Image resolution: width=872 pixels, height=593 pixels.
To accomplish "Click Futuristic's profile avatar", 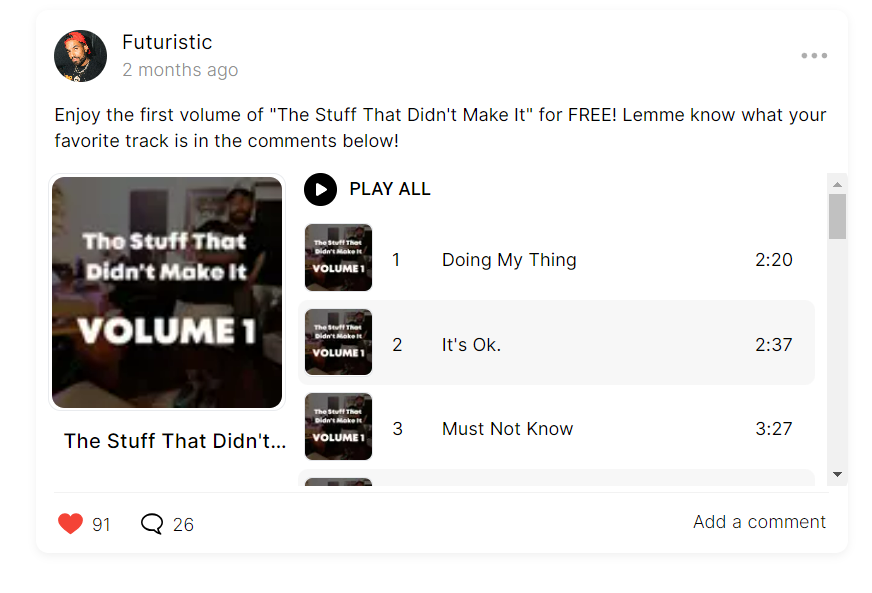I will pos(80,56).
